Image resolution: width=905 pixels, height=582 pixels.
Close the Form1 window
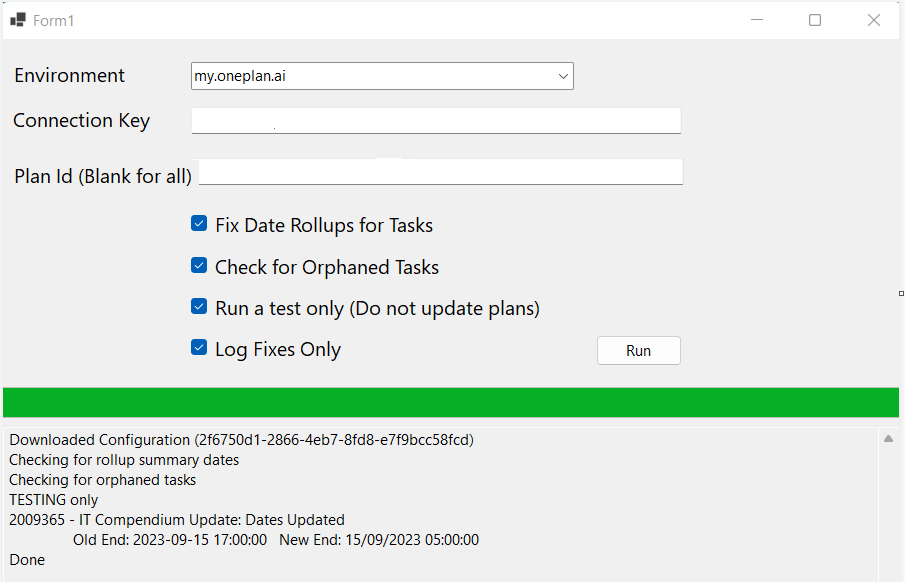click(874, 20)
